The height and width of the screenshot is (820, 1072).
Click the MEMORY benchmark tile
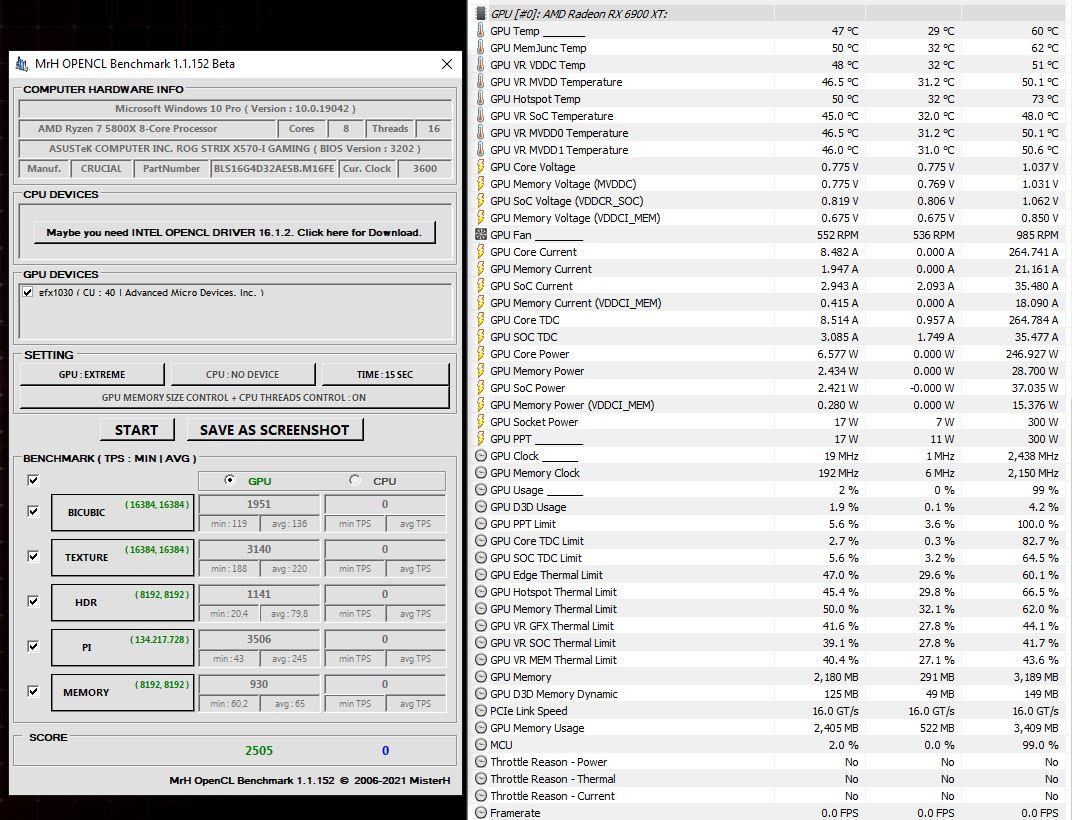pyautogui.click(x=123, y=693)
